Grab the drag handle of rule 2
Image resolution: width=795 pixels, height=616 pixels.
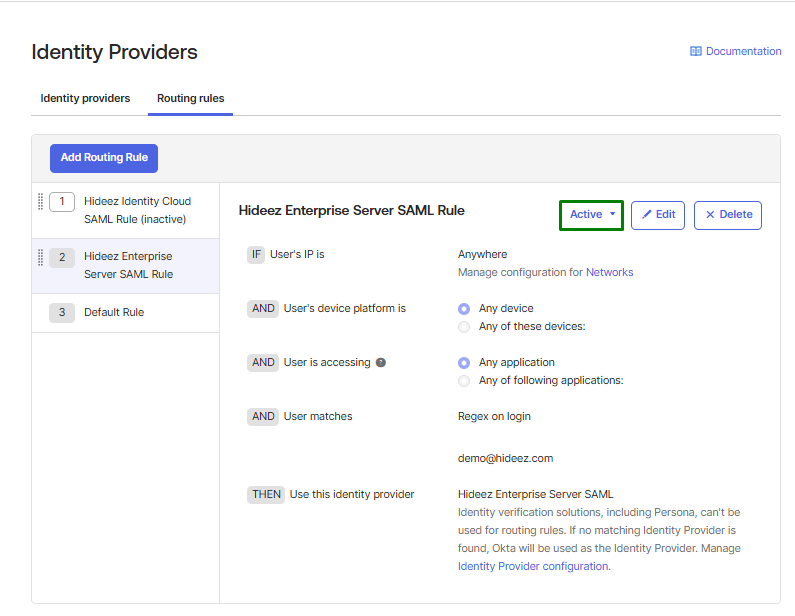tap(41, 257)
